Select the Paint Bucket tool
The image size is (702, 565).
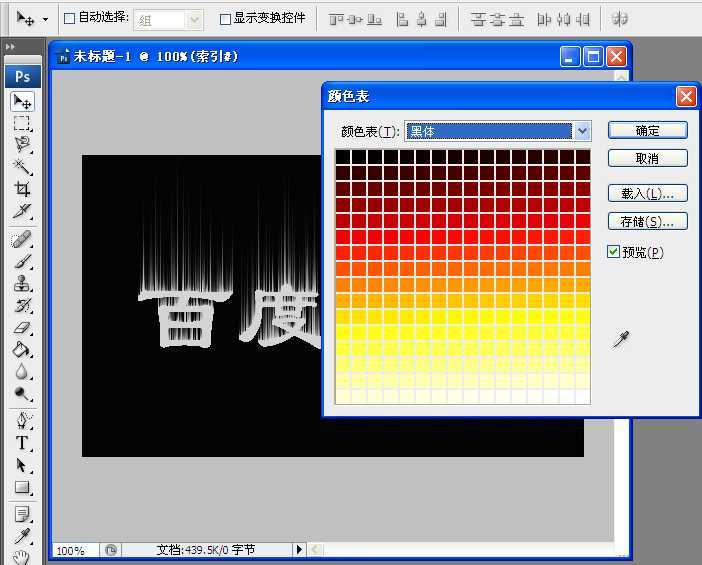coord(22,350)
